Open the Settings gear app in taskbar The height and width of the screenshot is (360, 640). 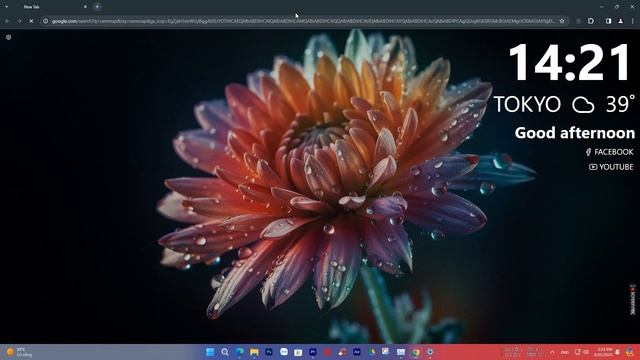click(430, 352)
